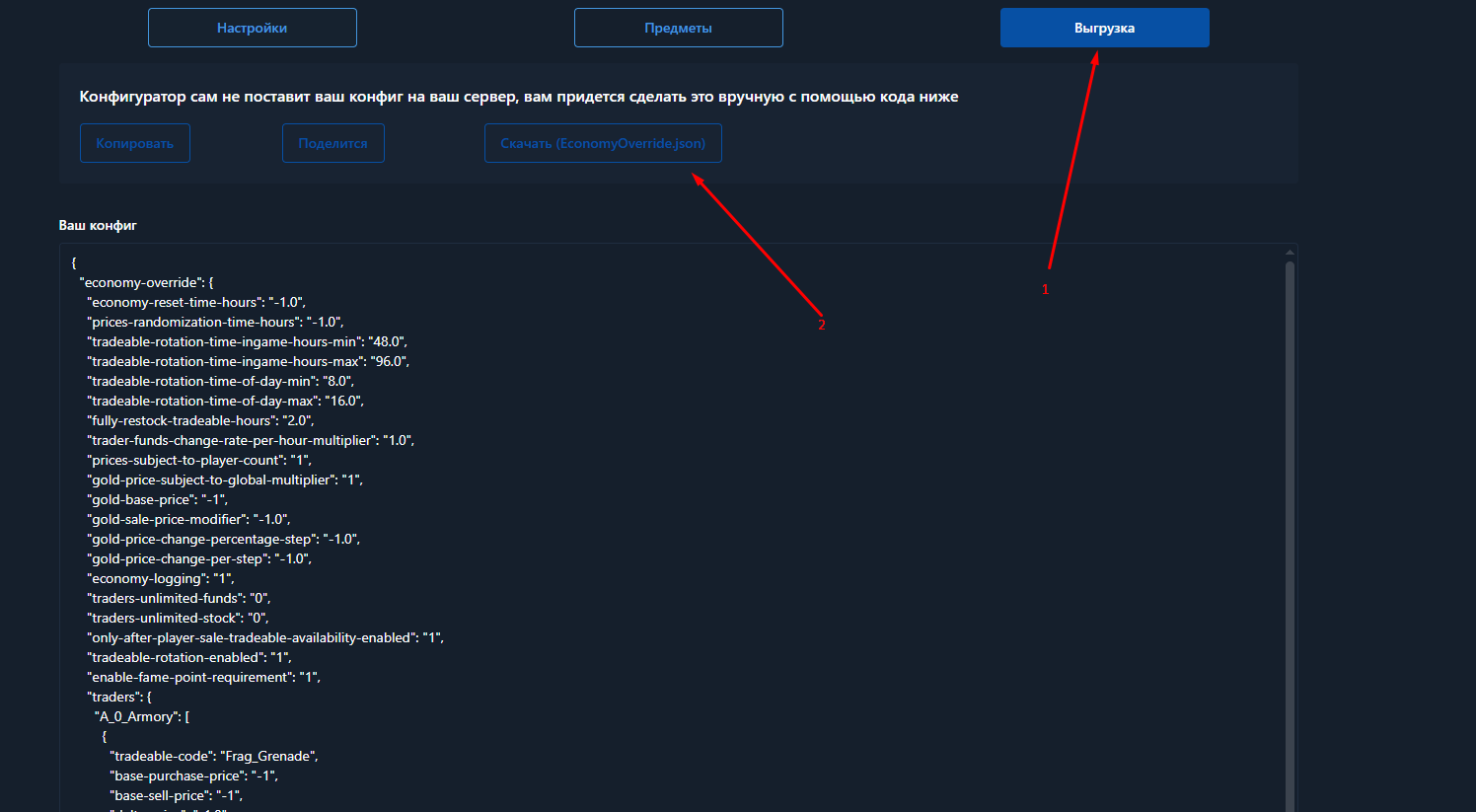
Task: Click the config text area scrollbar track
Action: pyautogui.click(x=1290, y=533)
